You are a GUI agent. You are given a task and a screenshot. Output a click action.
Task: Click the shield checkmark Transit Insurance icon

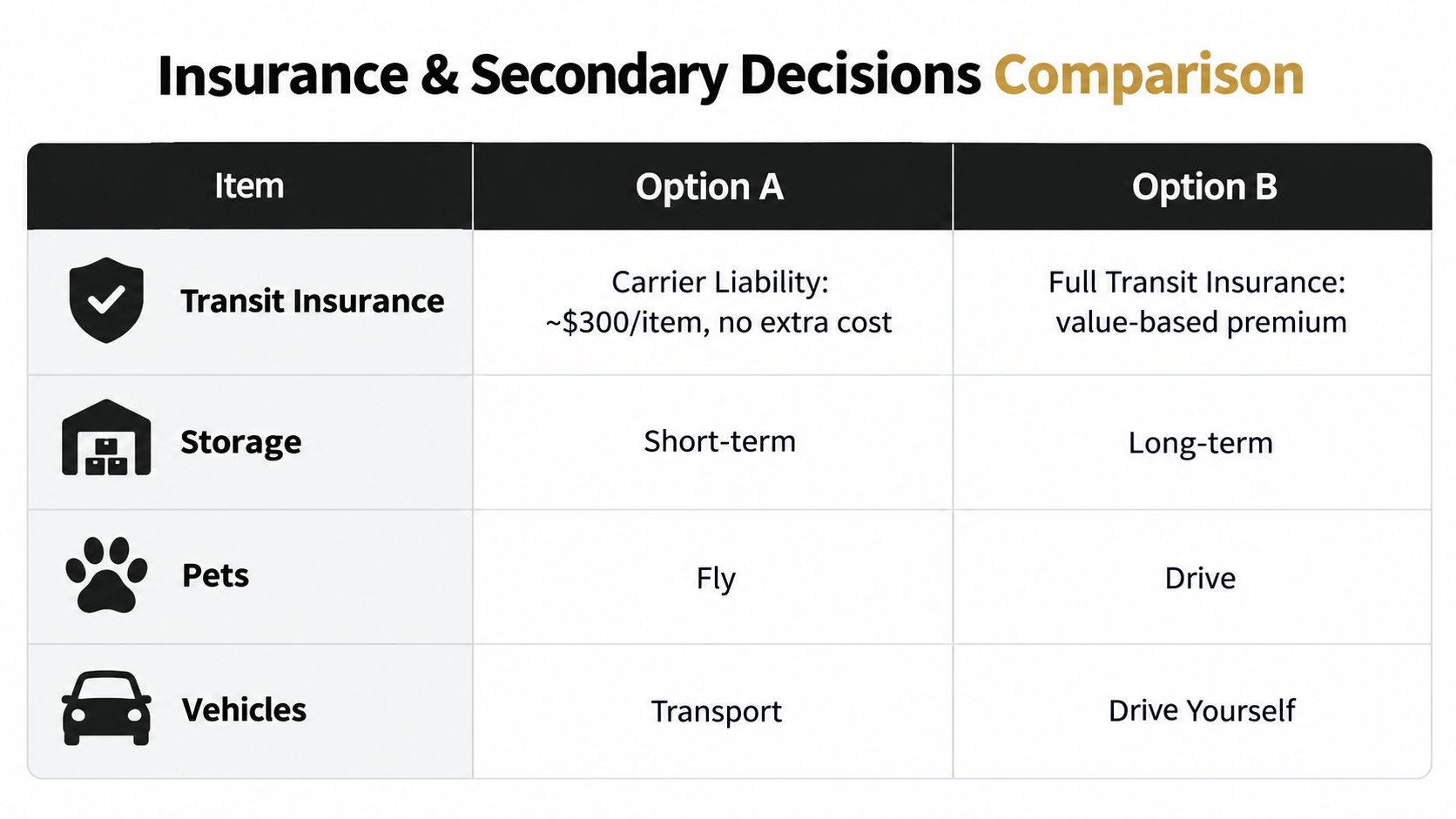106,300
